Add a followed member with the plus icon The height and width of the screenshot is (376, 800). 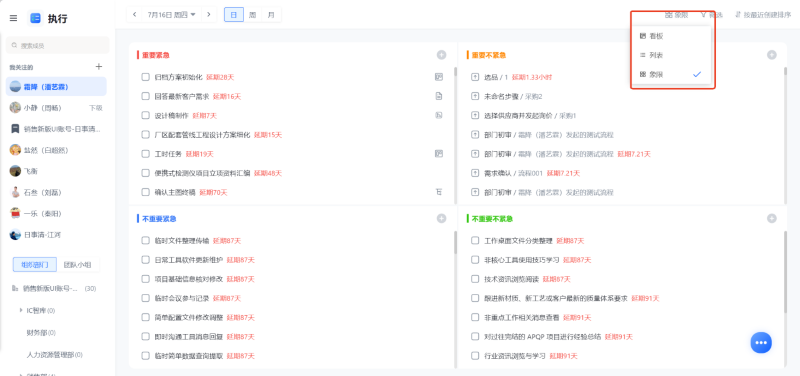click(99, 67)
